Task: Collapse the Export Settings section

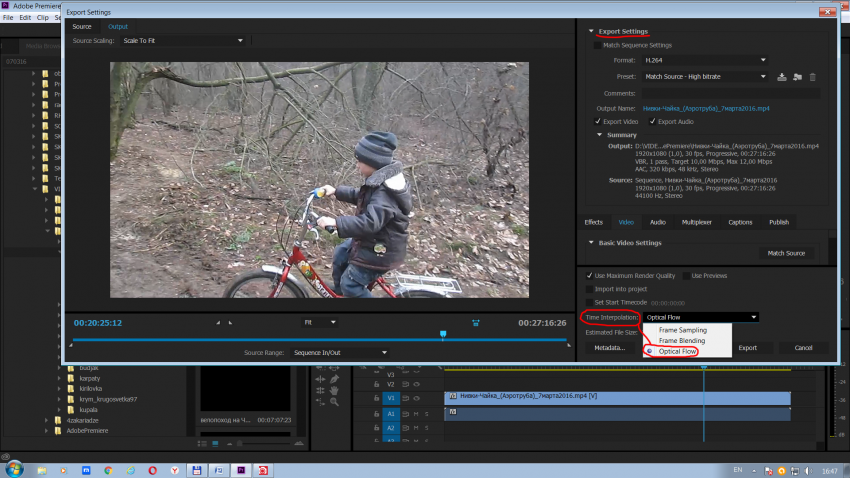Action: pyautogui.click(x=591, y=31)
